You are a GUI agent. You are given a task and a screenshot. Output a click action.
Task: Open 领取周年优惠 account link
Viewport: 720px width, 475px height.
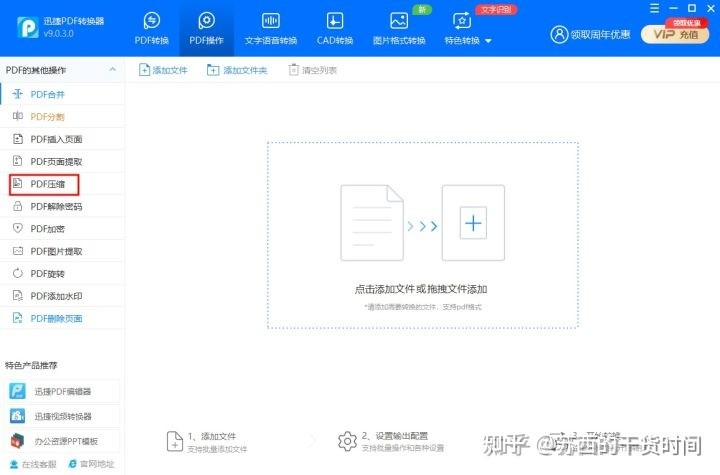[x=591, y=34]
